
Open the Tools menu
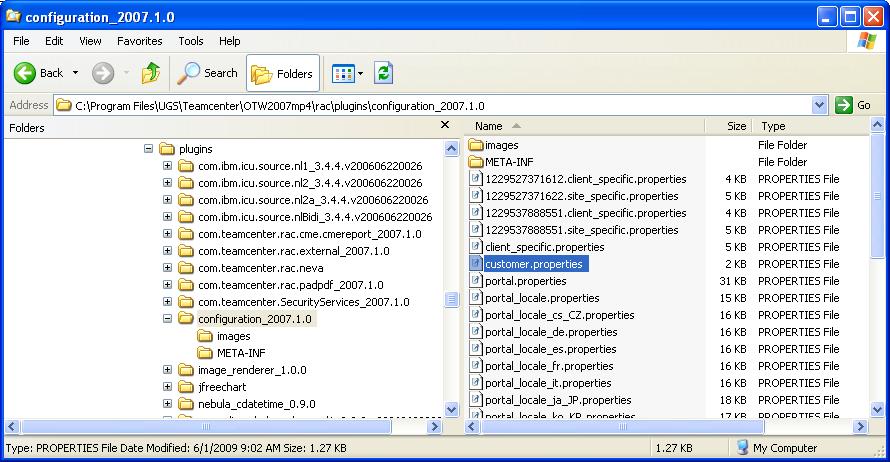tap(191, 41)
